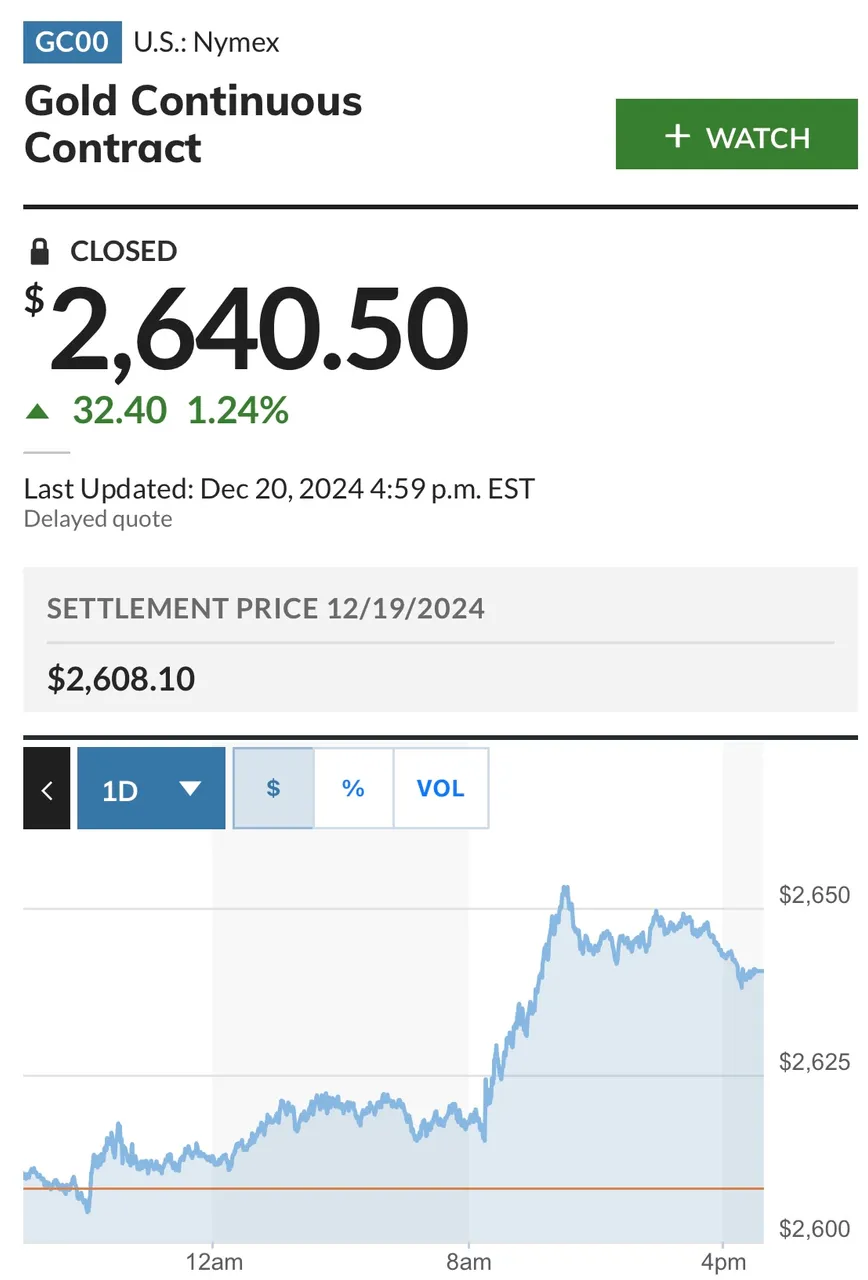
Task: Click the chart peak near $2,650
Action: (565, 889)
